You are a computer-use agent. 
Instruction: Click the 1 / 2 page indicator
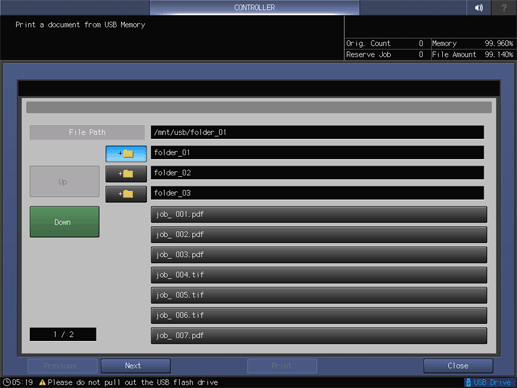[x=63, y=334]
